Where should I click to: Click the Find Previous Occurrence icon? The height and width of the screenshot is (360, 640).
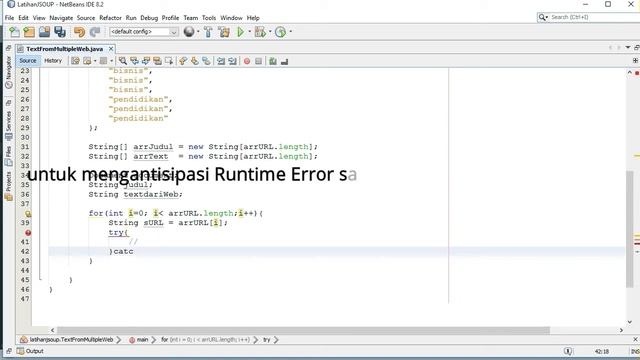pyautogui.click(x=134, y=61)
